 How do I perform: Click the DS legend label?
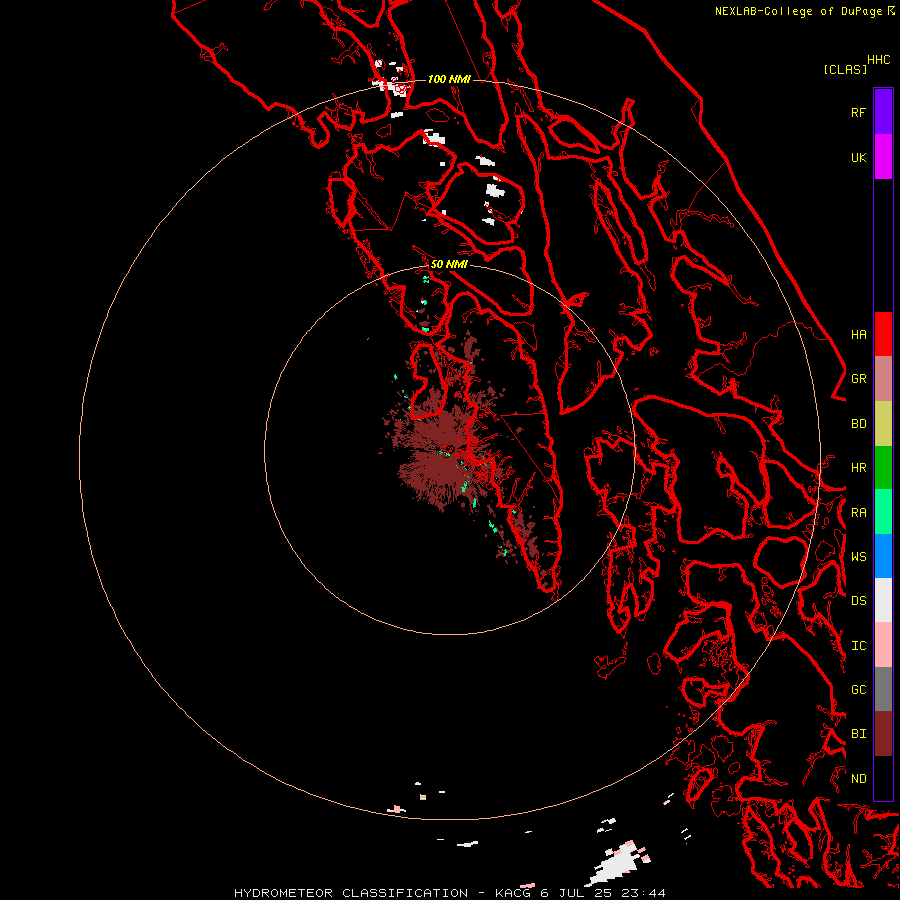point(859,600)
